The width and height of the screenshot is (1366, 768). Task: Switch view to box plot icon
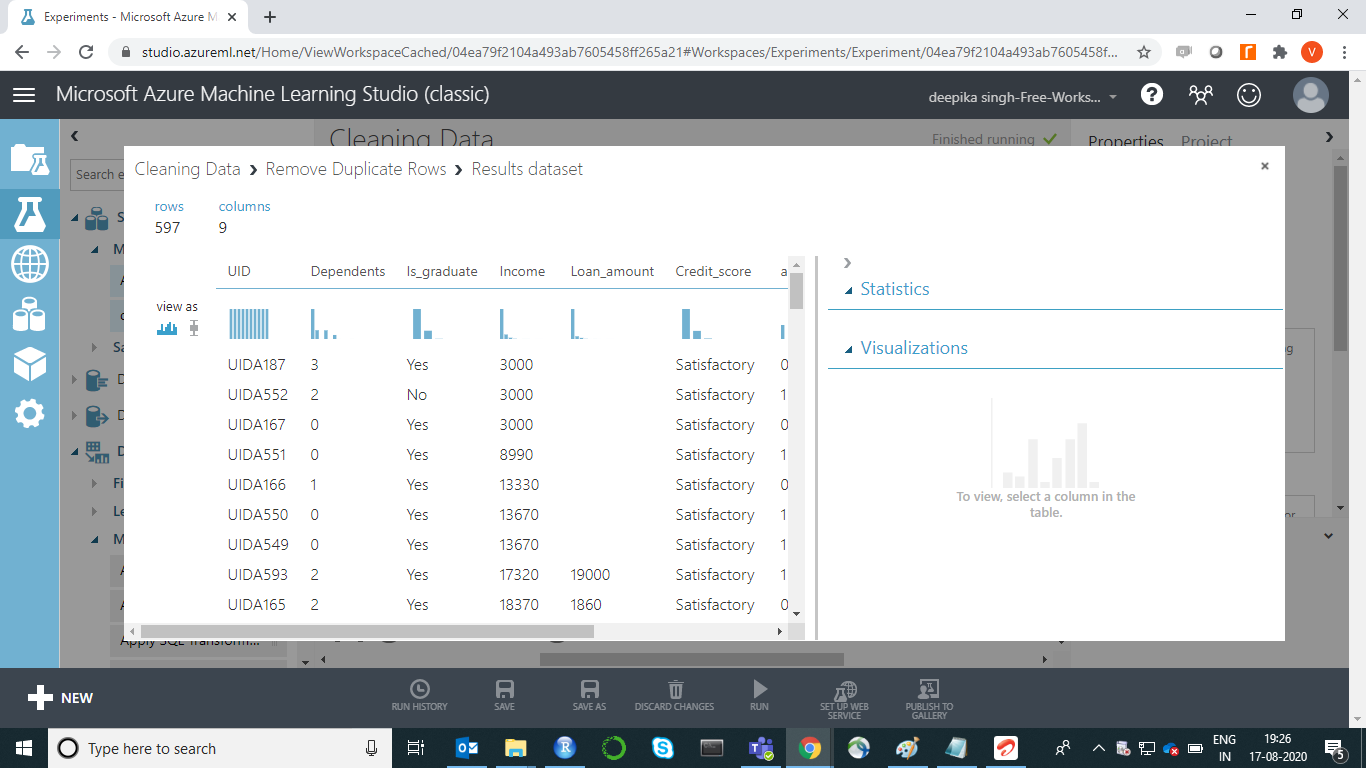pos(194,328)
